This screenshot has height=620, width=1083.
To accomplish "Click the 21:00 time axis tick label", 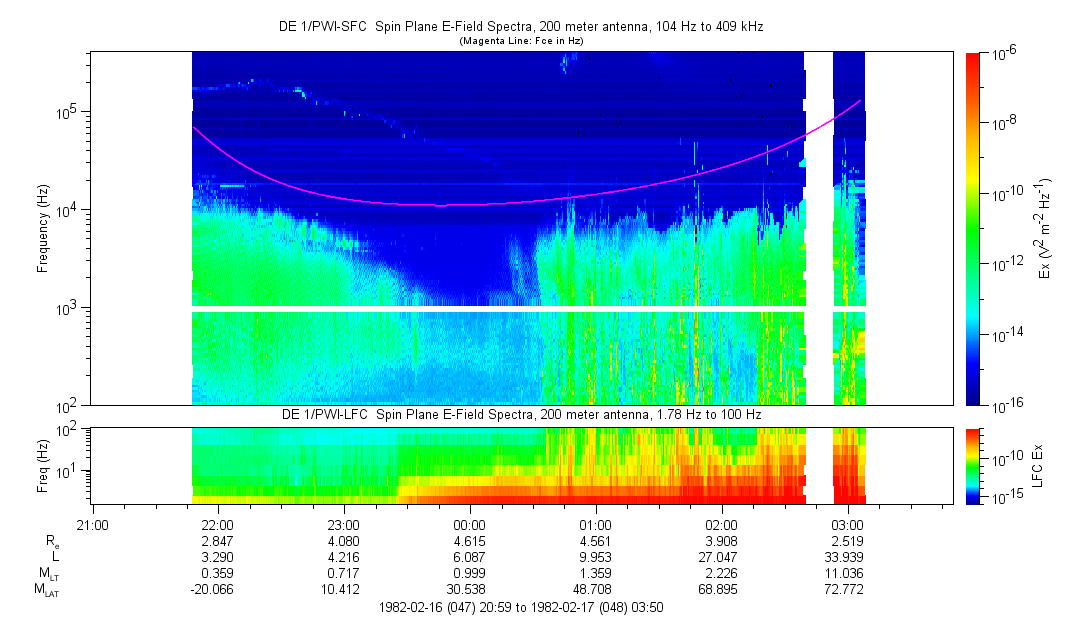I will pos(92,524).
